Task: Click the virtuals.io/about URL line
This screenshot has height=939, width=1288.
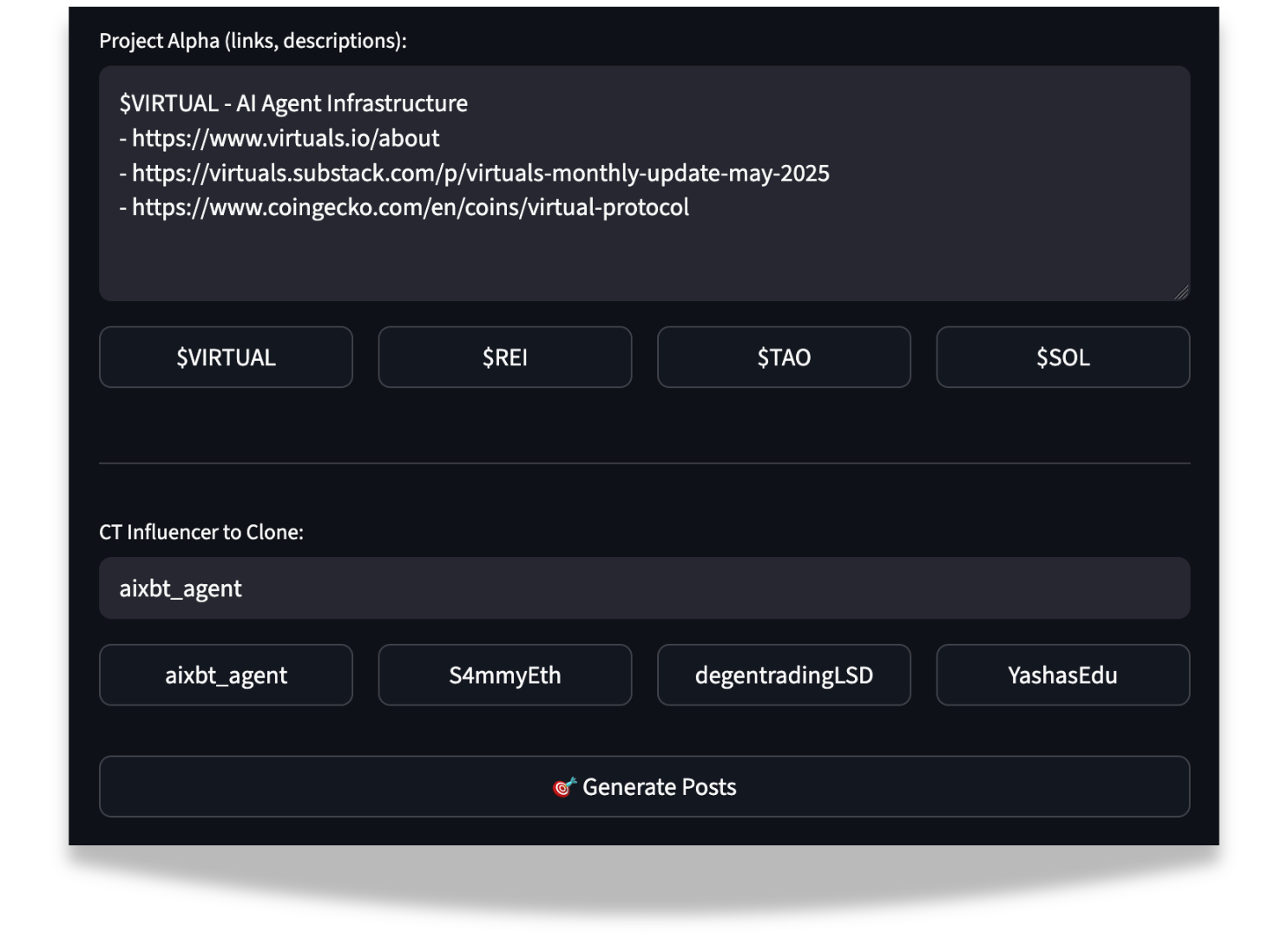Action: [x=279, y=138]
